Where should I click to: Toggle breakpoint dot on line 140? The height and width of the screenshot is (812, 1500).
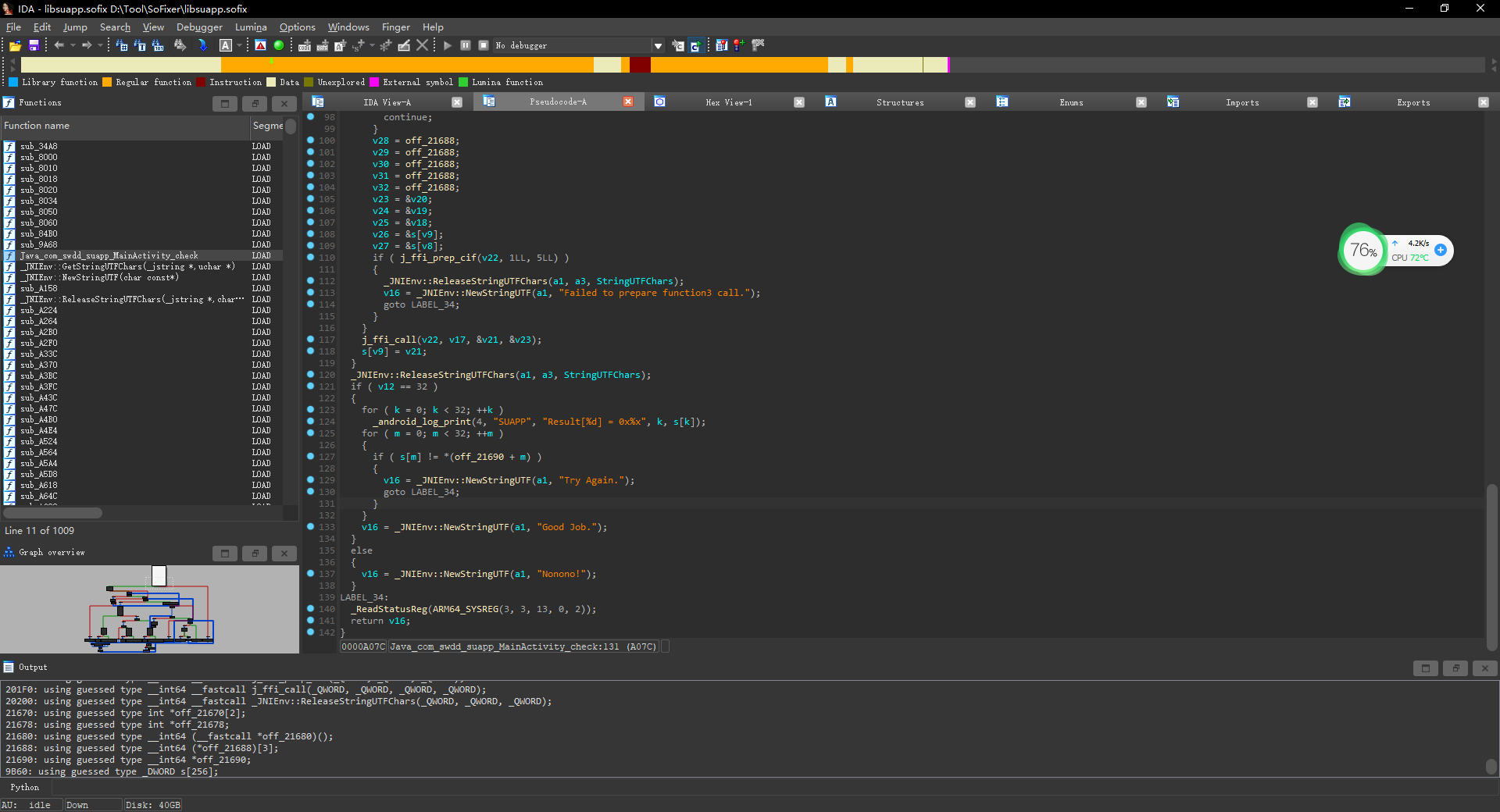(311, 609)
